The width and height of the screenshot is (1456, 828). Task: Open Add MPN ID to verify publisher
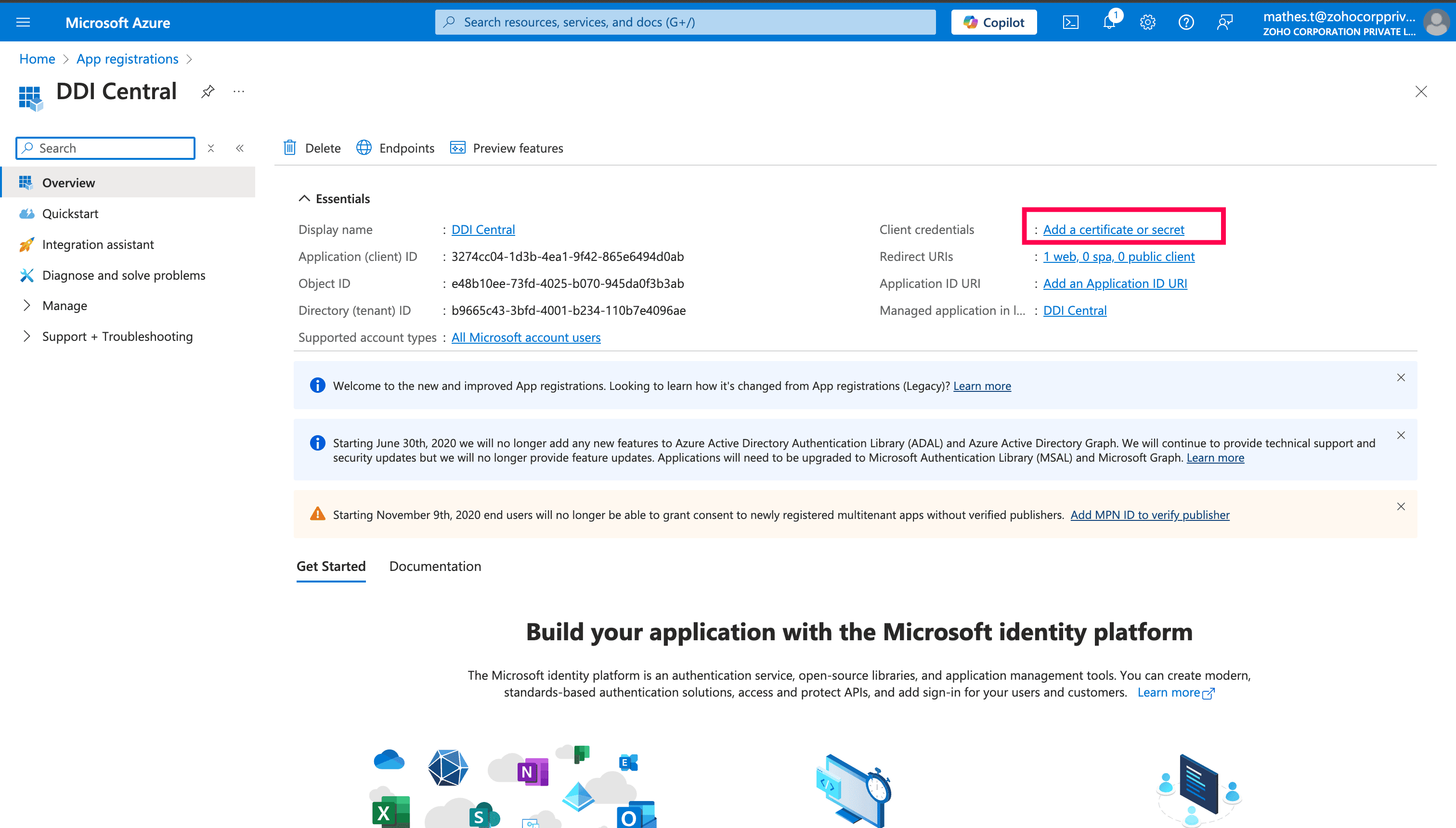click(x=1149, y=515)
